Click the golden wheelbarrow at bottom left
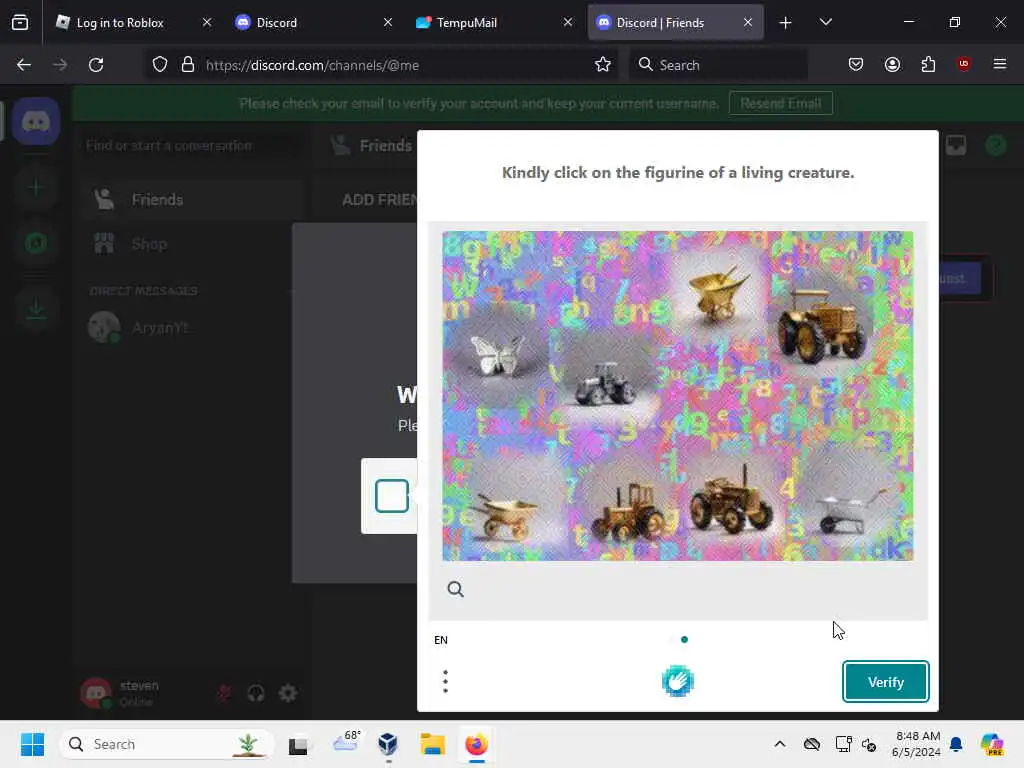This screenshot has height=768, width=1024. pyautogui.click(x=506, y=515)
